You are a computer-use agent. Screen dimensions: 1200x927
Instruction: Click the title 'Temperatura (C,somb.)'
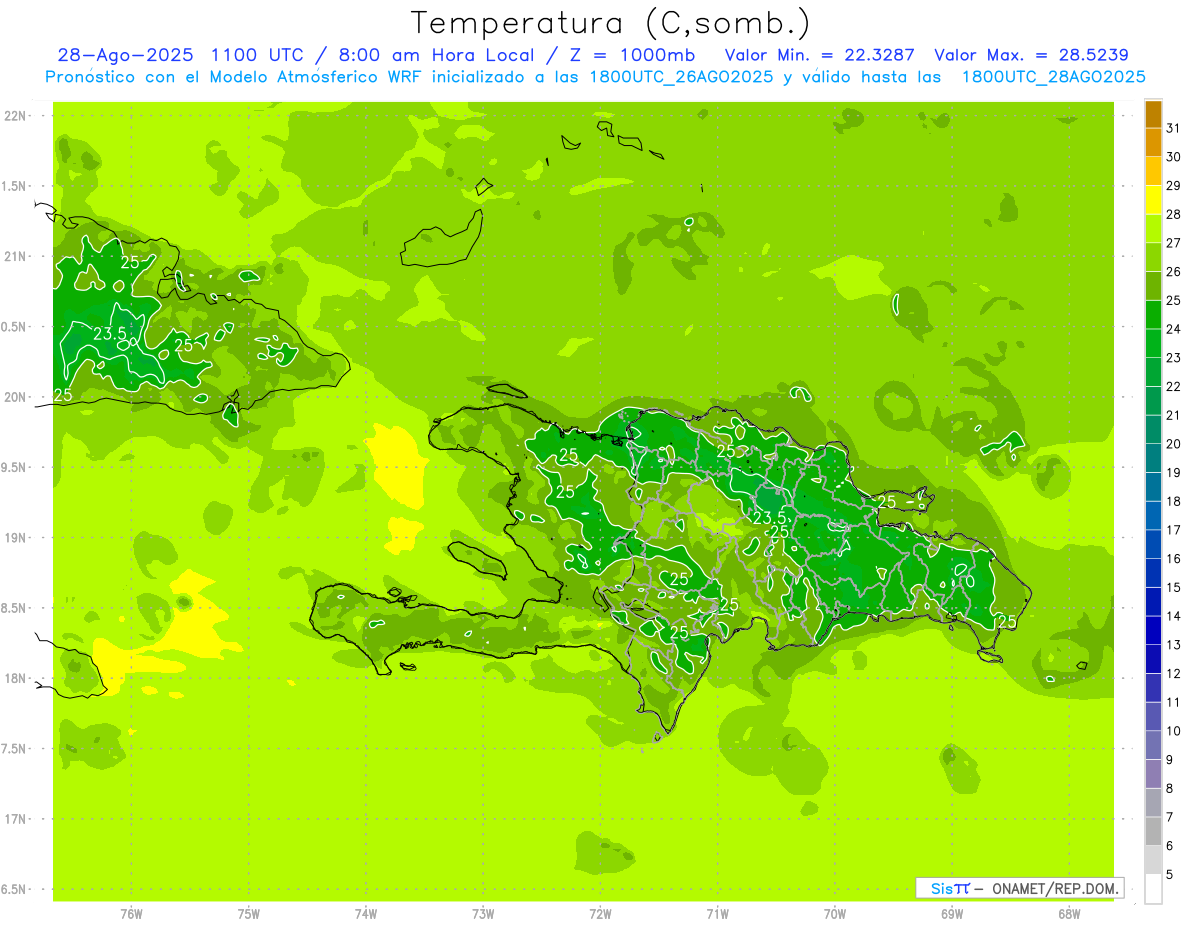[610, 23]
